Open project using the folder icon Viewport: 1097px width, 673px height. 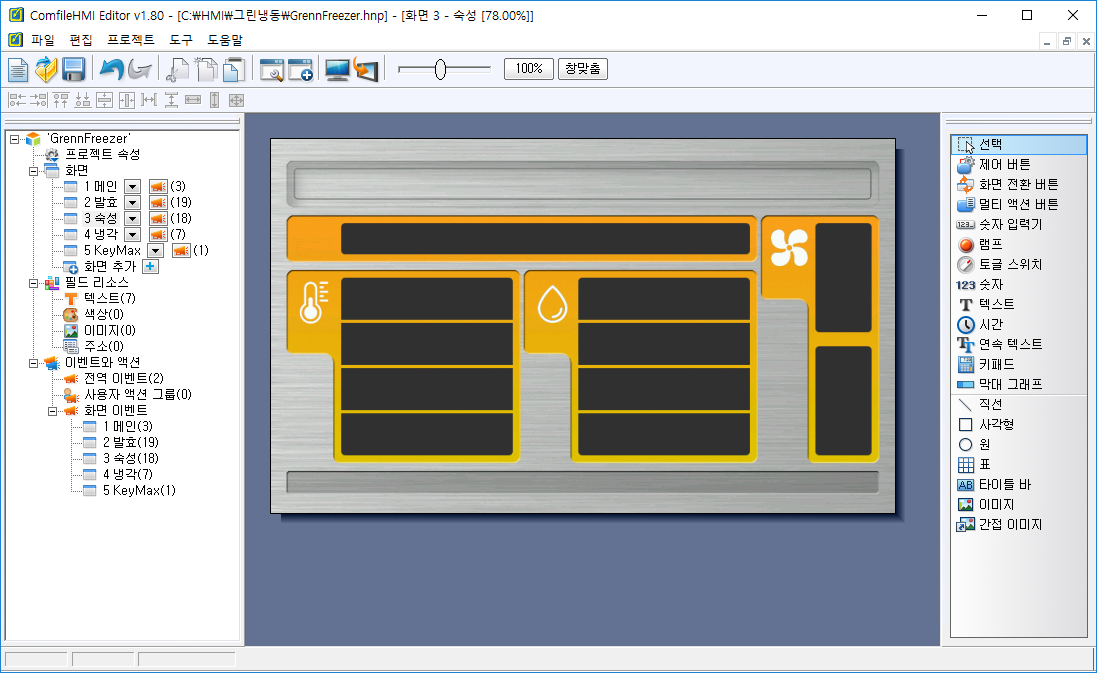coord(46,69)
